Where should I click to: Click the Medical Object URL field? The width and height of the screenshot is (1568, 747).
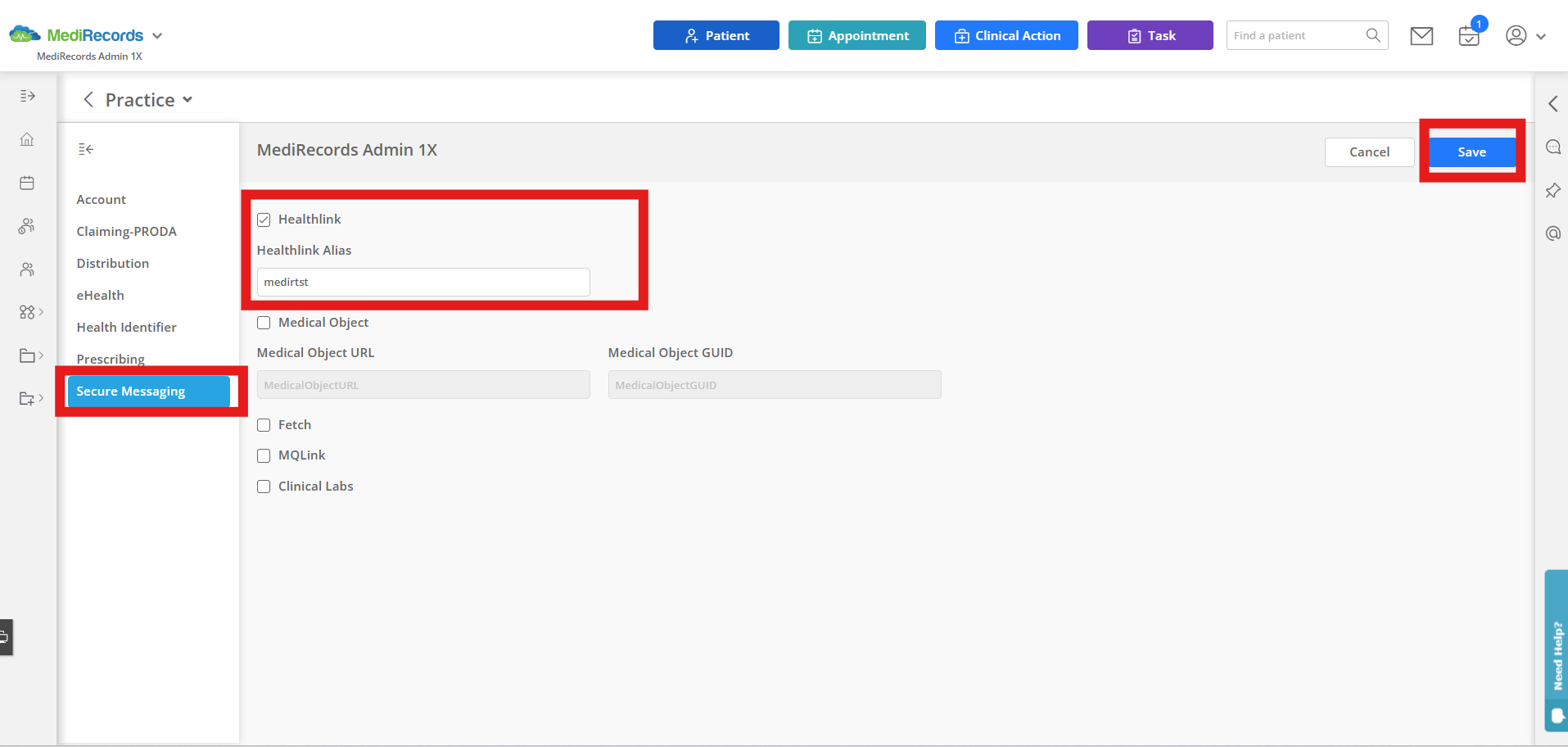tap(423, 385)
